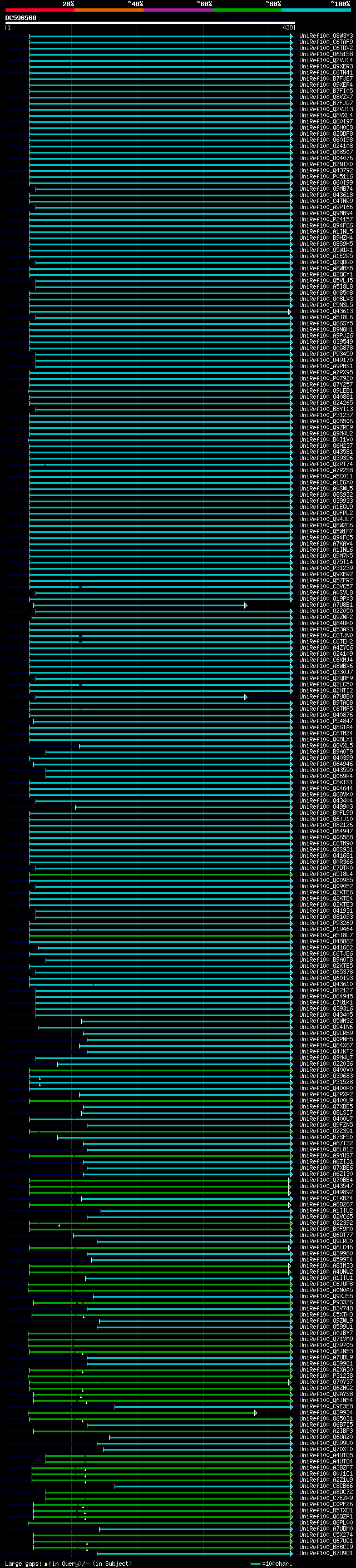
Task: Select hit label UniRef100_O81093
Action: click(x=326, y=917)
